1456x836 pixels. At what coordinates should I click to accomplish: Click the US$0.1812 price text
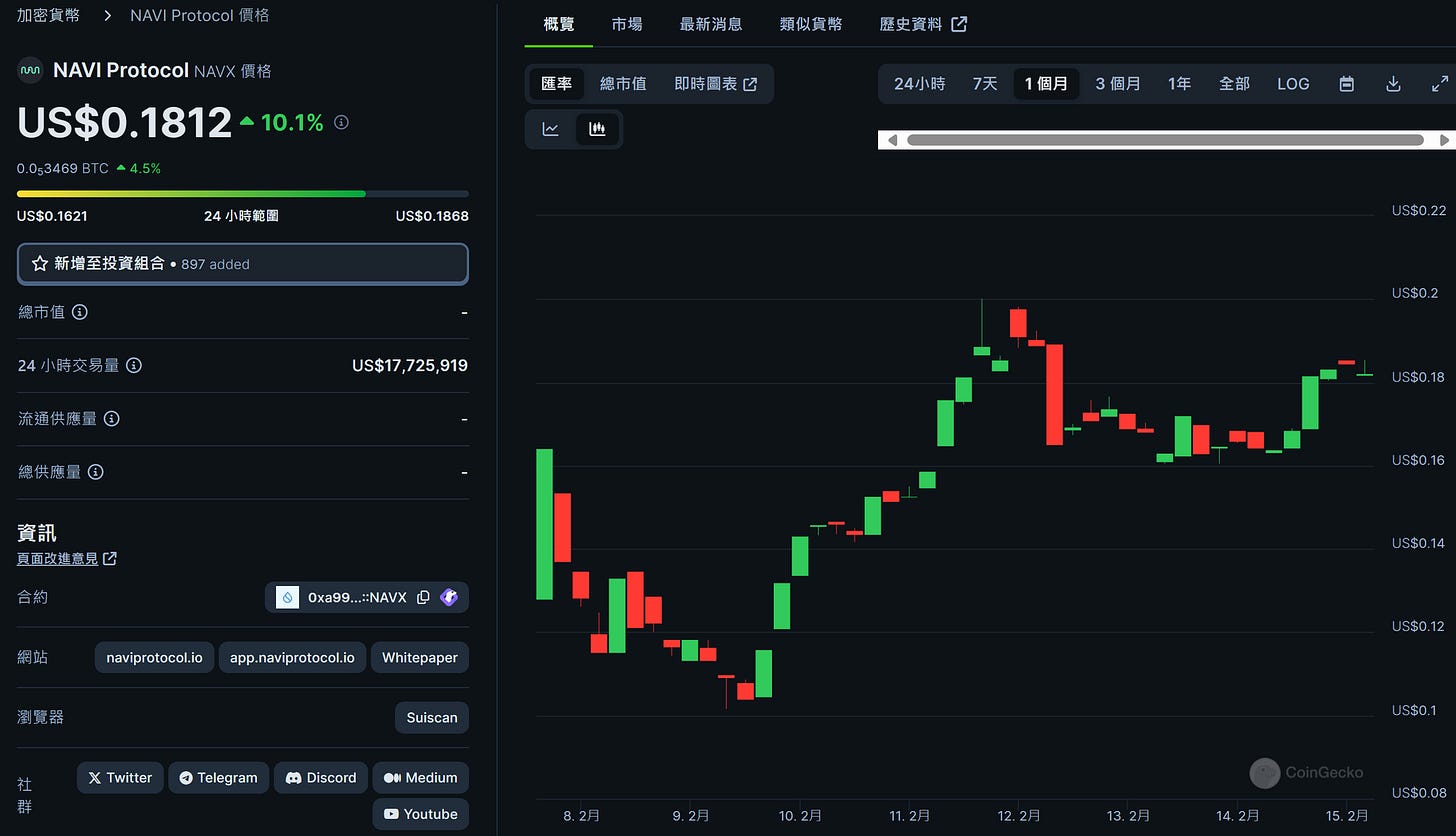point(124,123)
